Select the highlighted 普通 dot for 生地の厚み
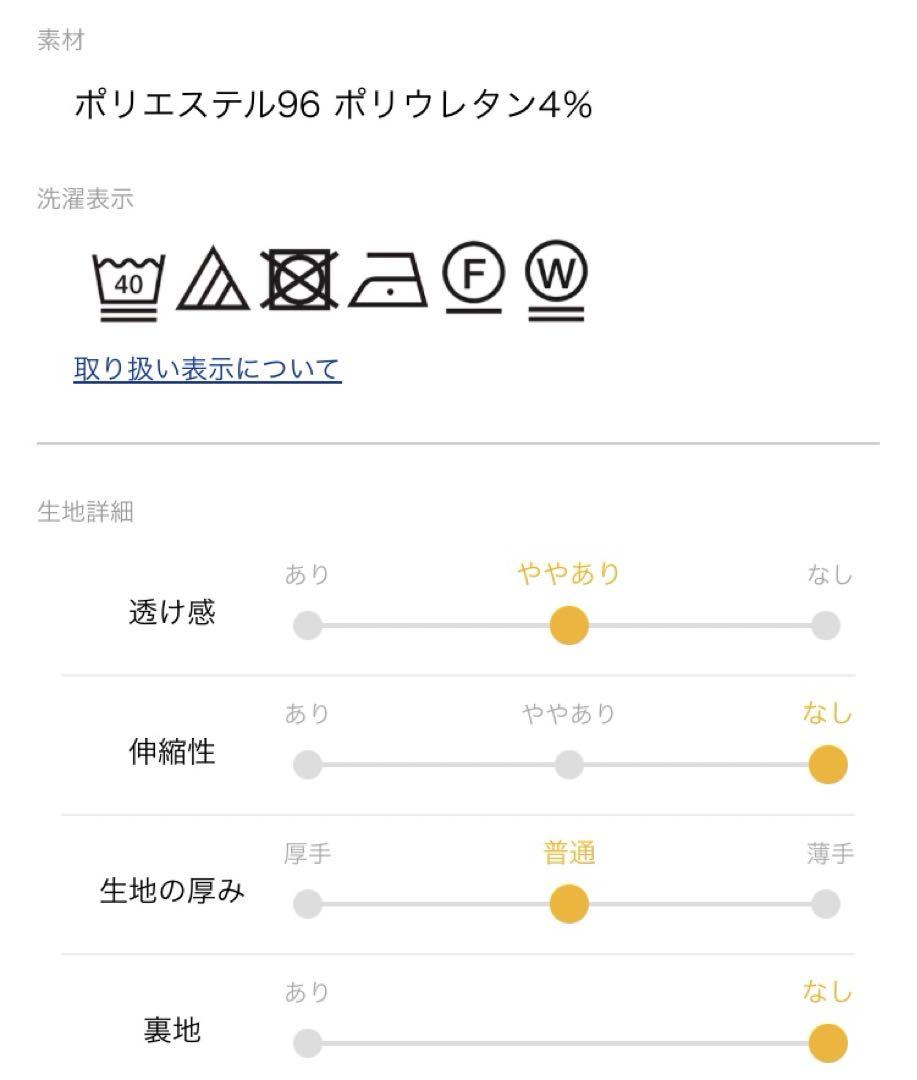This screenshot has width=917, height=1080. pyautogui.click(x=569, y=904)
